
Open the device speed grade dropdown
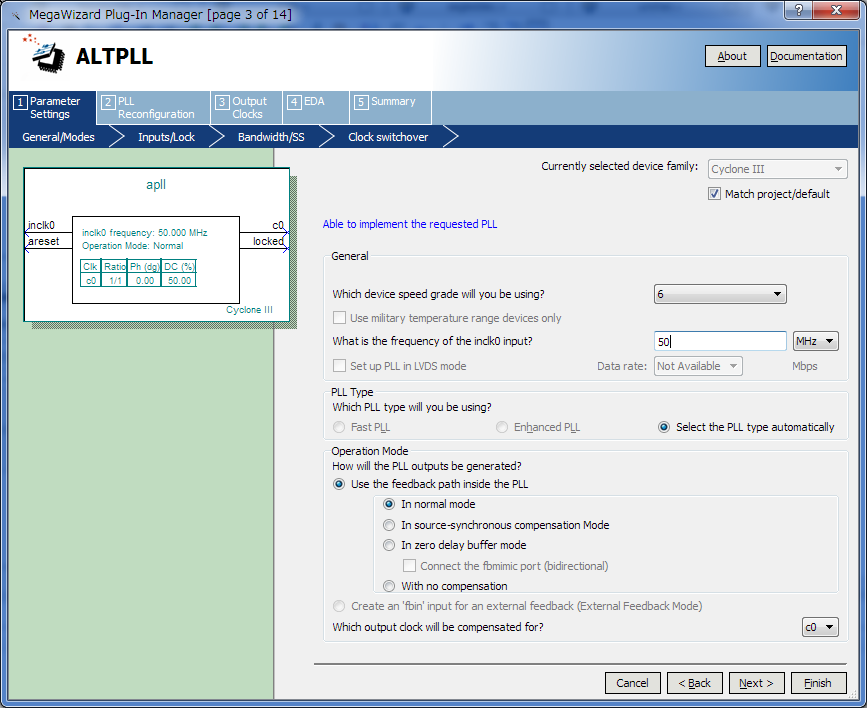pos(720,294)
